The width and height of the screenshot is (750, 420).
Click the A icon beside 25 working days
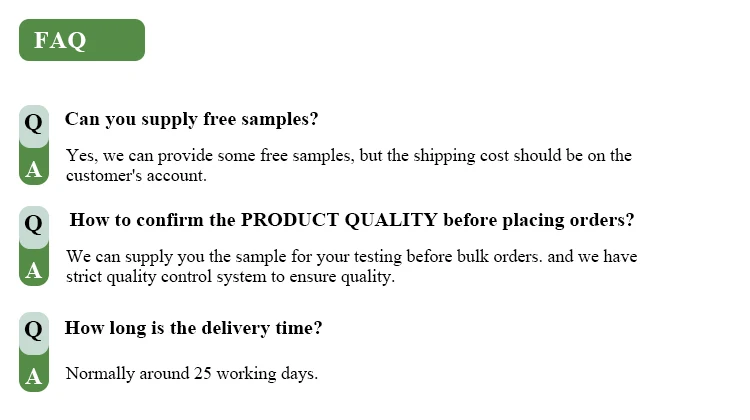click(33, 373)
